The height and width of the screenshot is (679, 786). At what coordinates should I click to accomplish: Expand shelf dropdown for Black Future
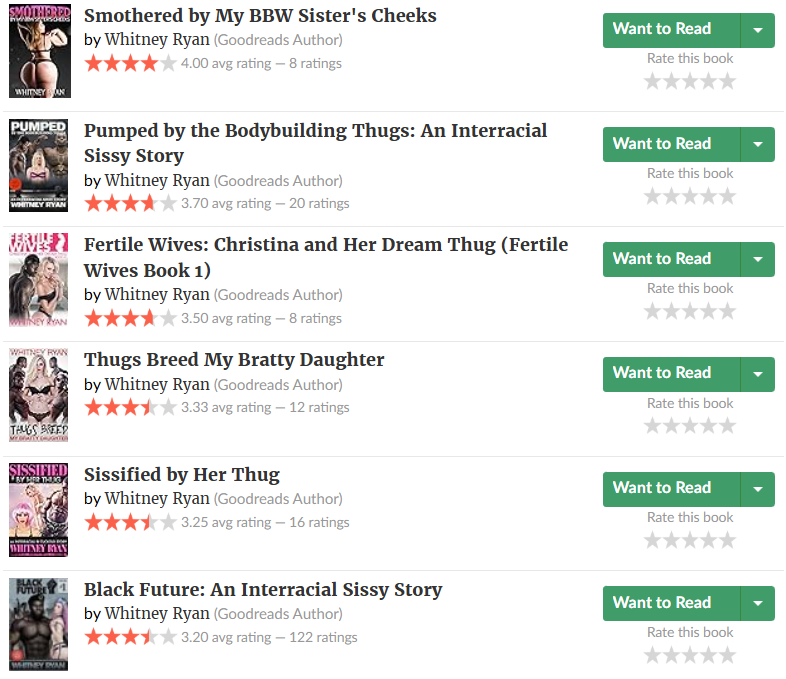[x=757, y=603]
